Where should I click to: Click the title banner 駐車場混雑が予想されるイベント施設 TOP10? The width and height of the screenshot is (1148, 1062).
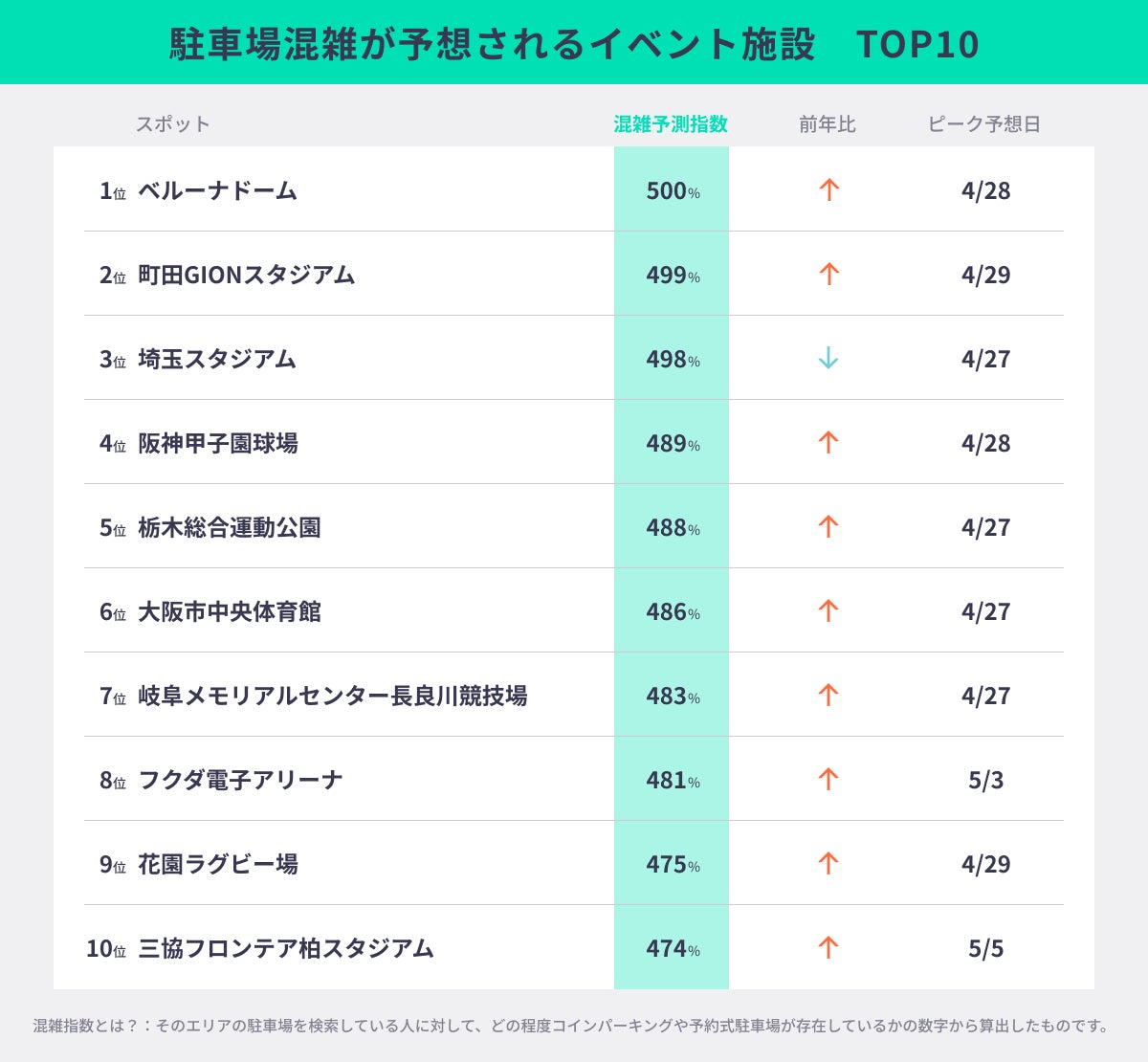(x=574, y=44)
